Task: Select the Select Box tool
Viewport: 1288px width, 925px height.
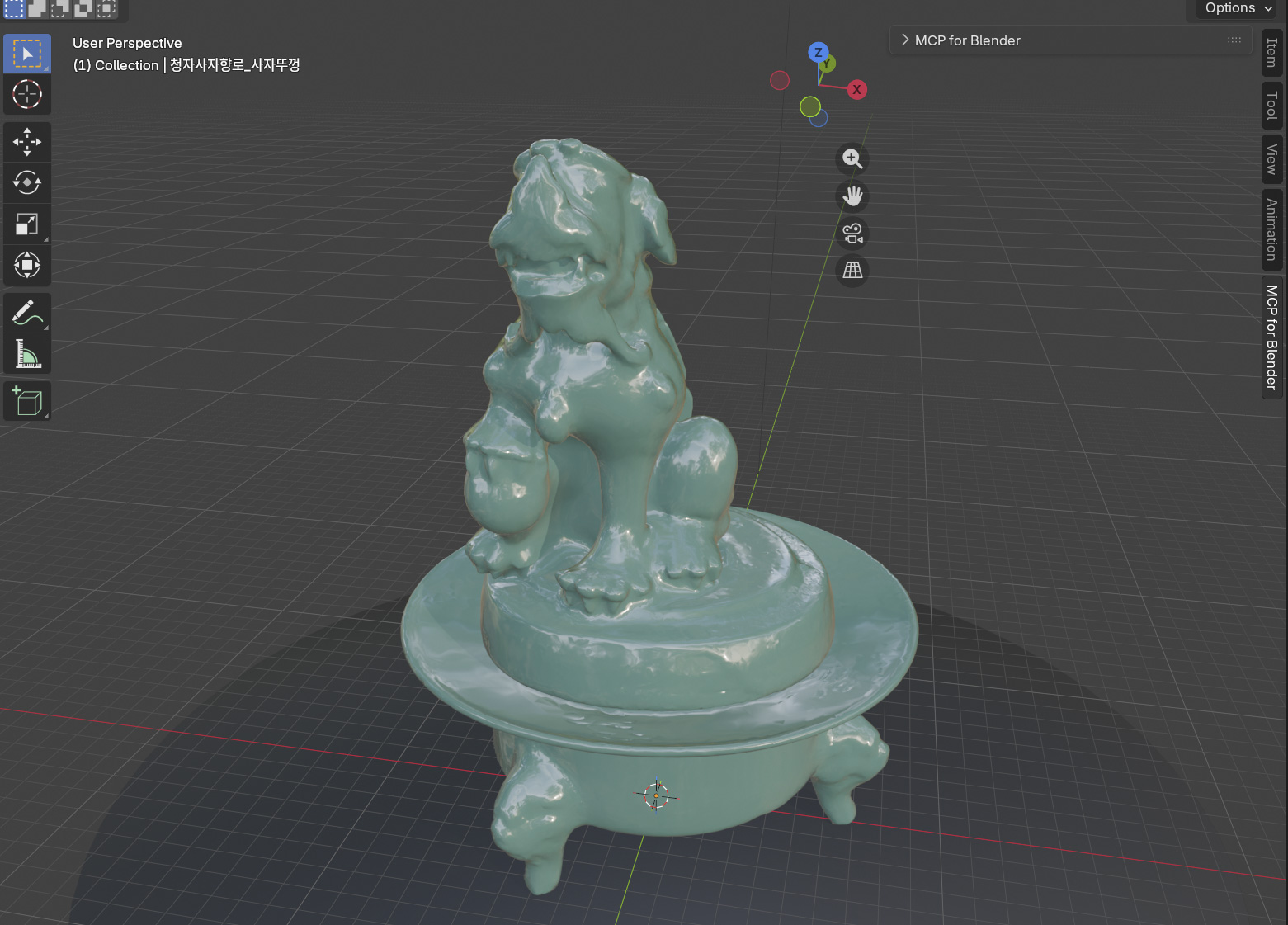Action: click(27, 54)
